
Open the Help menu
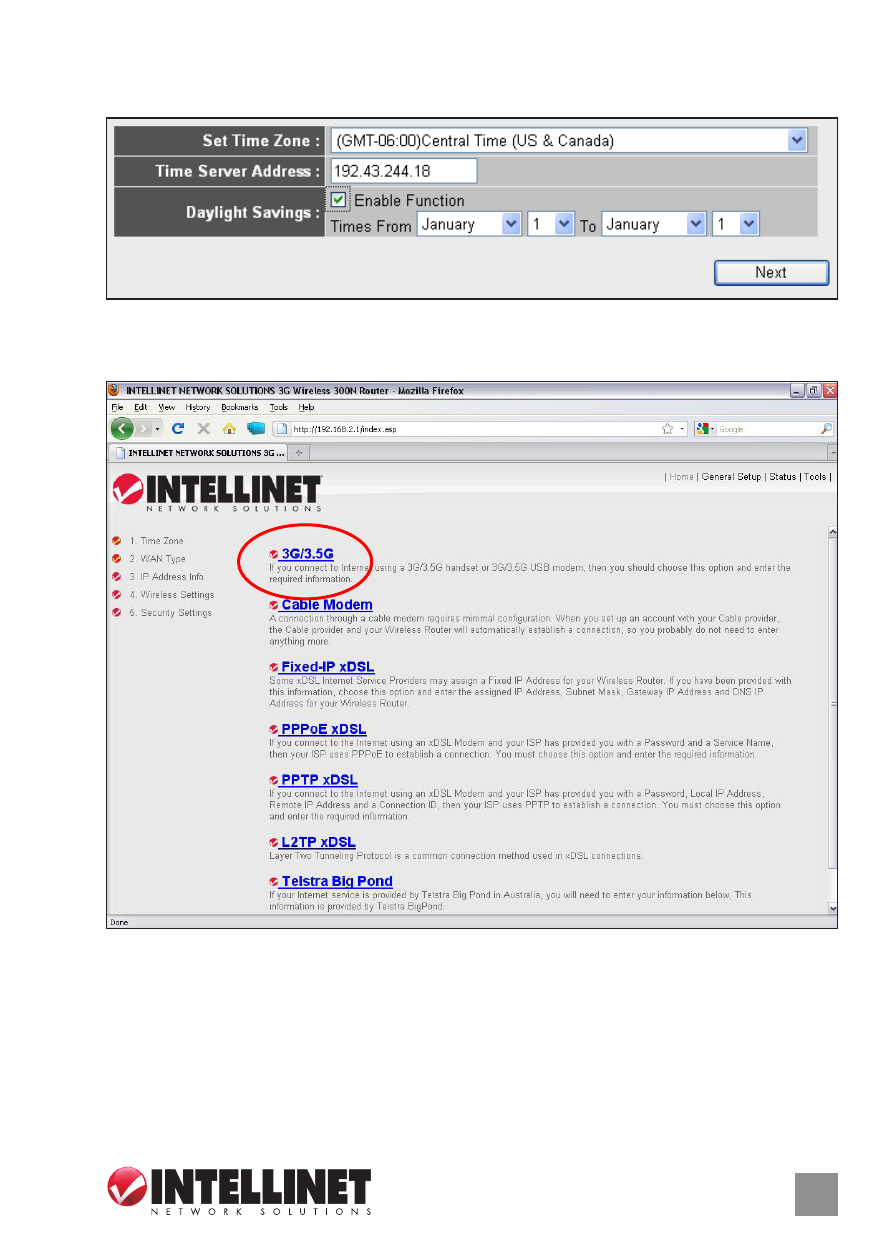[x=307, y=408]
